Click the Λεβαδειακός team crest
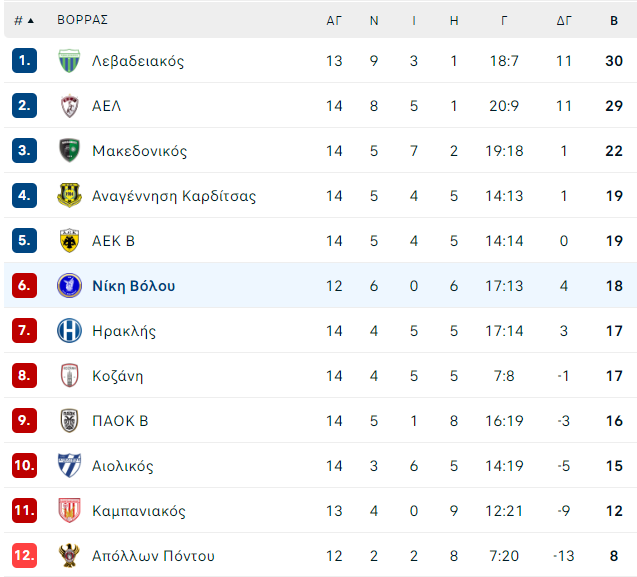 coord(69,61)
